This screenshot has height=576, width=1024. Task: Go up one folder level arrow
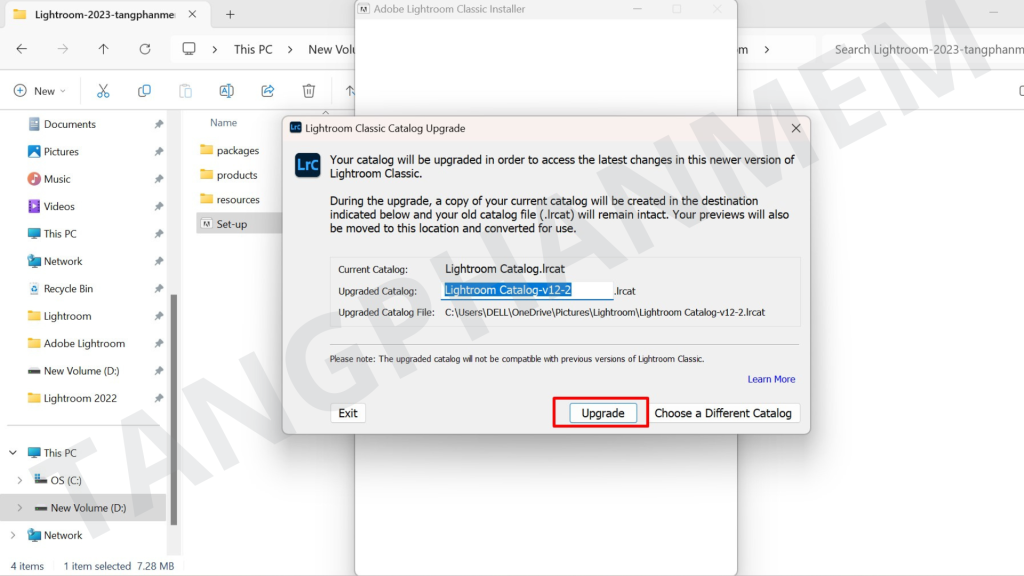coord(104,49)
